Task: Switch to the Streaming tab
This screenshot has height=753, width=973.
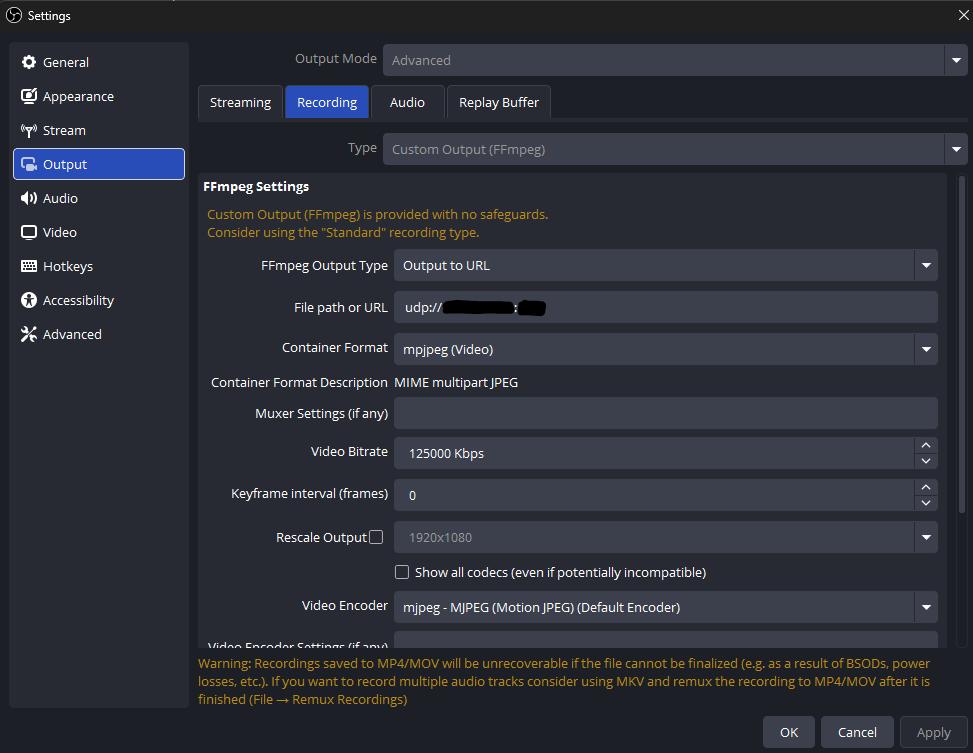Action: 240,102
